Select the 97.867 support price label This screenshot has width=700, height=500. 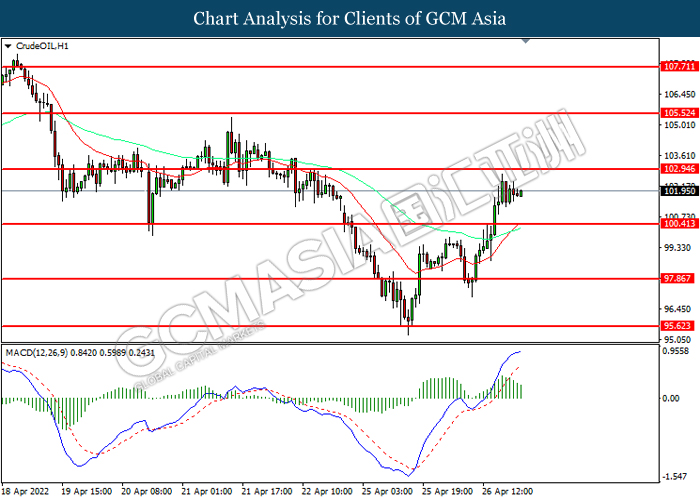(x=677, y=279)
